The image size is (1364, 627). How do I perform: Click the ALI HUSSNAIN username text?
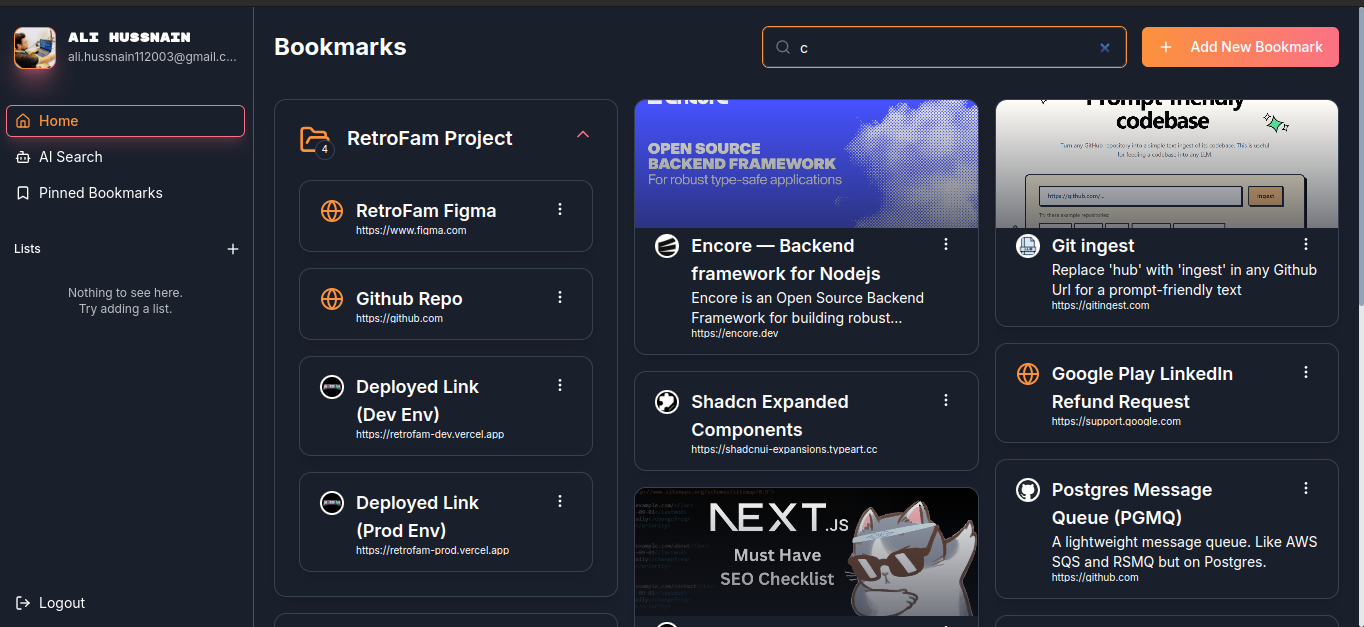(x=129, y=37)
